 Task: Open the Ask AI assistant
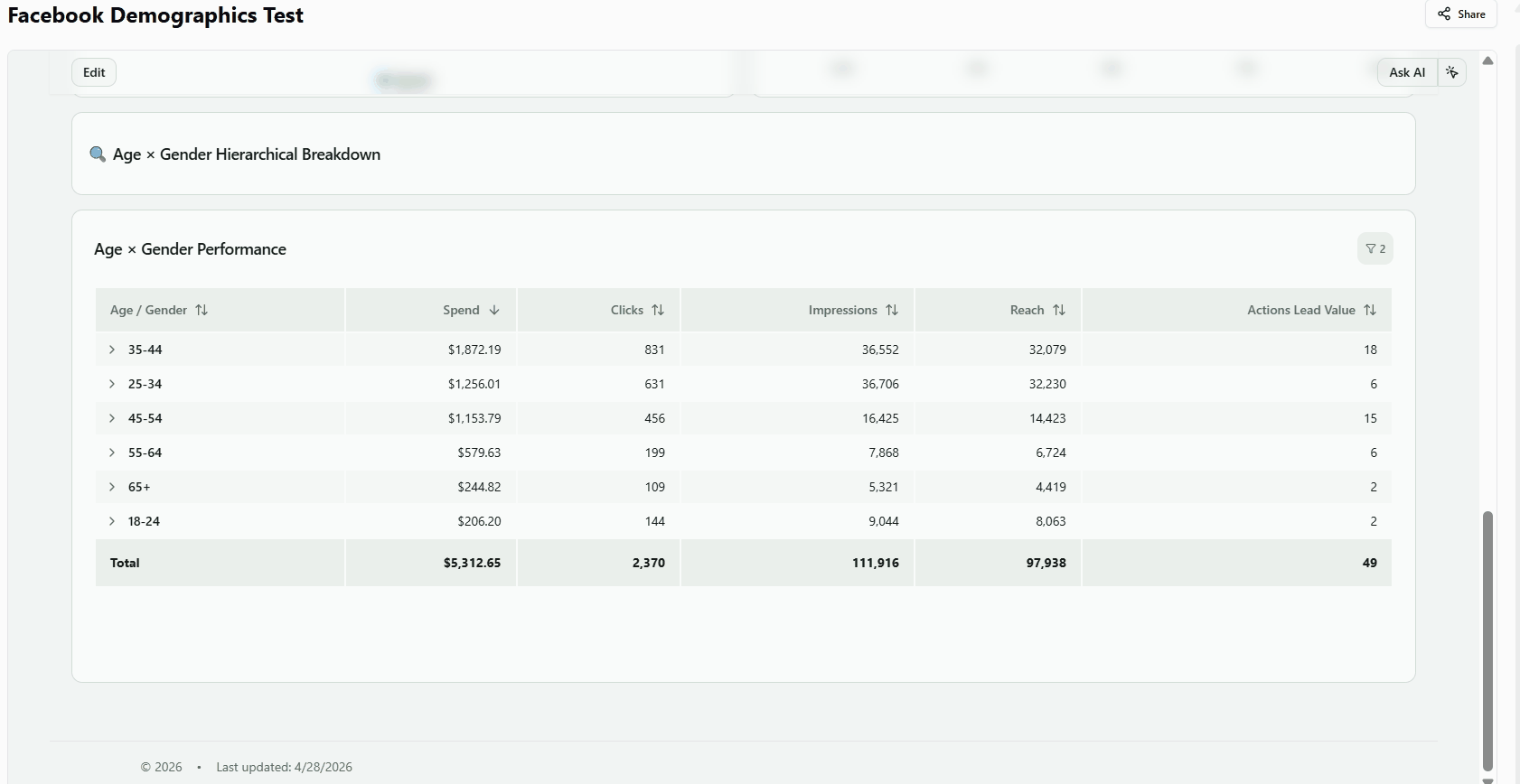point(1407,72)
